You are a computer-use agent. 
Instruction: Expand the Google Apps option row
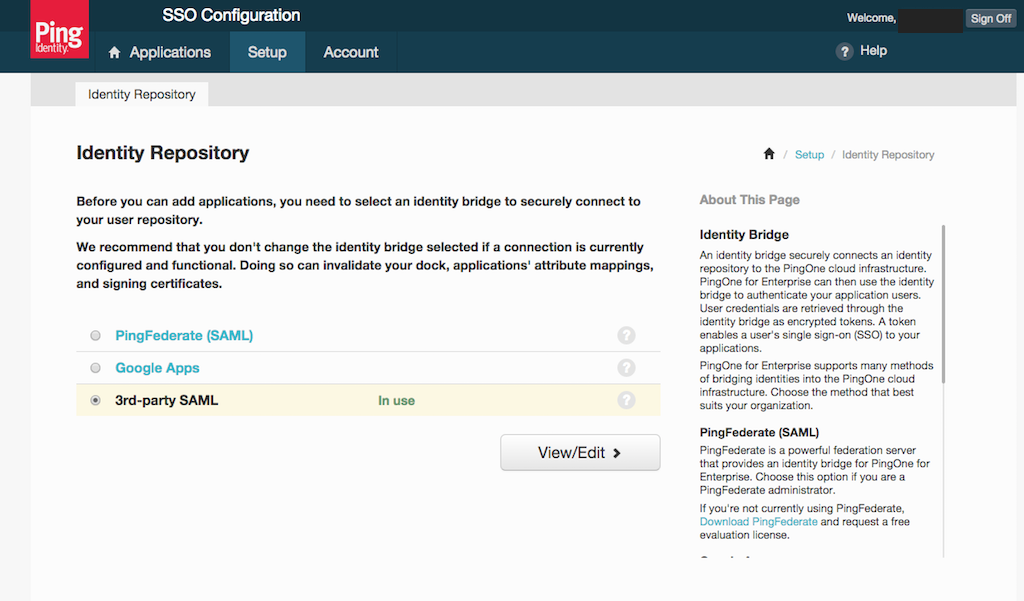[x=157, y=367]
